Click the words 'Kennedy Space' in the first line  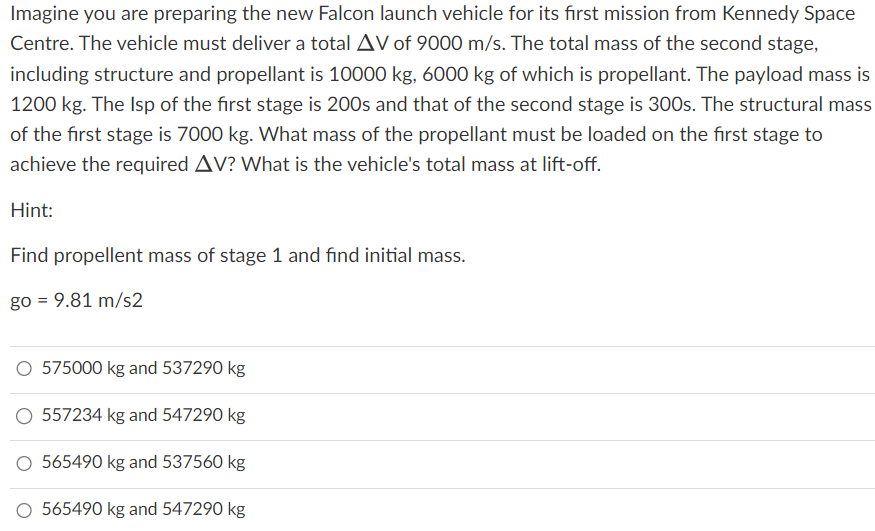[789, 13]
